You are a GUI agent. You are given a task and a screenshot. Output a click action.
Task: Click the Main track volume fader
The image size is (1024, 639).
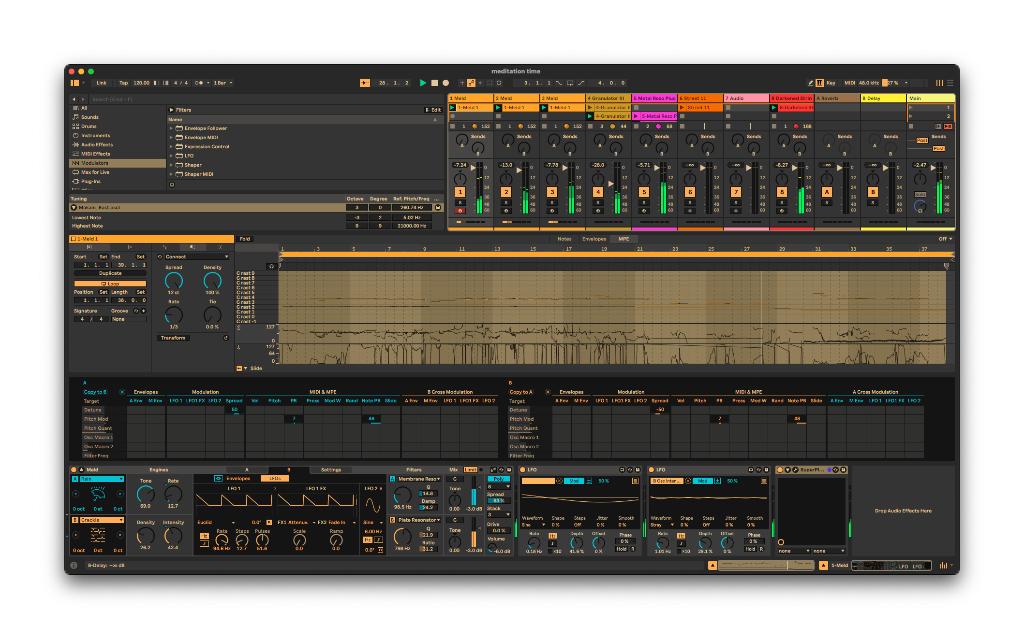coord(933,168)
